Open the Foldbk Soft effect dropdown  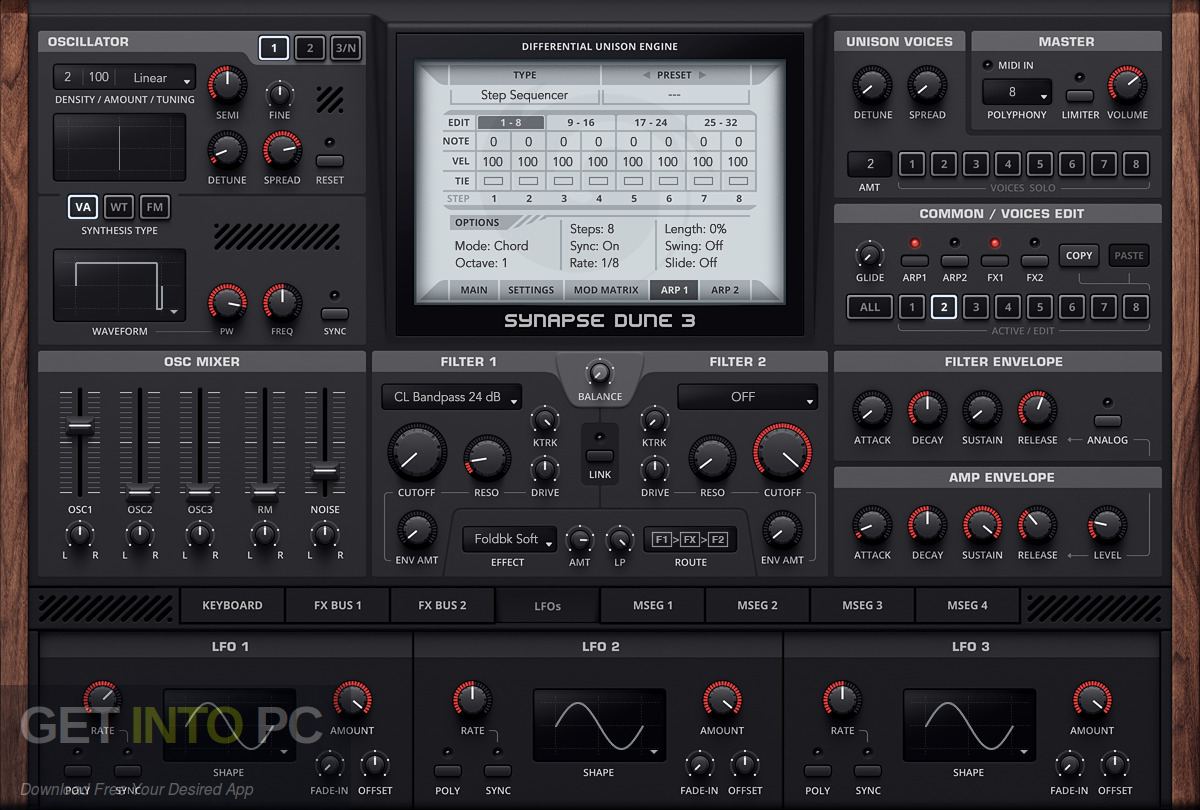(509, 539)
